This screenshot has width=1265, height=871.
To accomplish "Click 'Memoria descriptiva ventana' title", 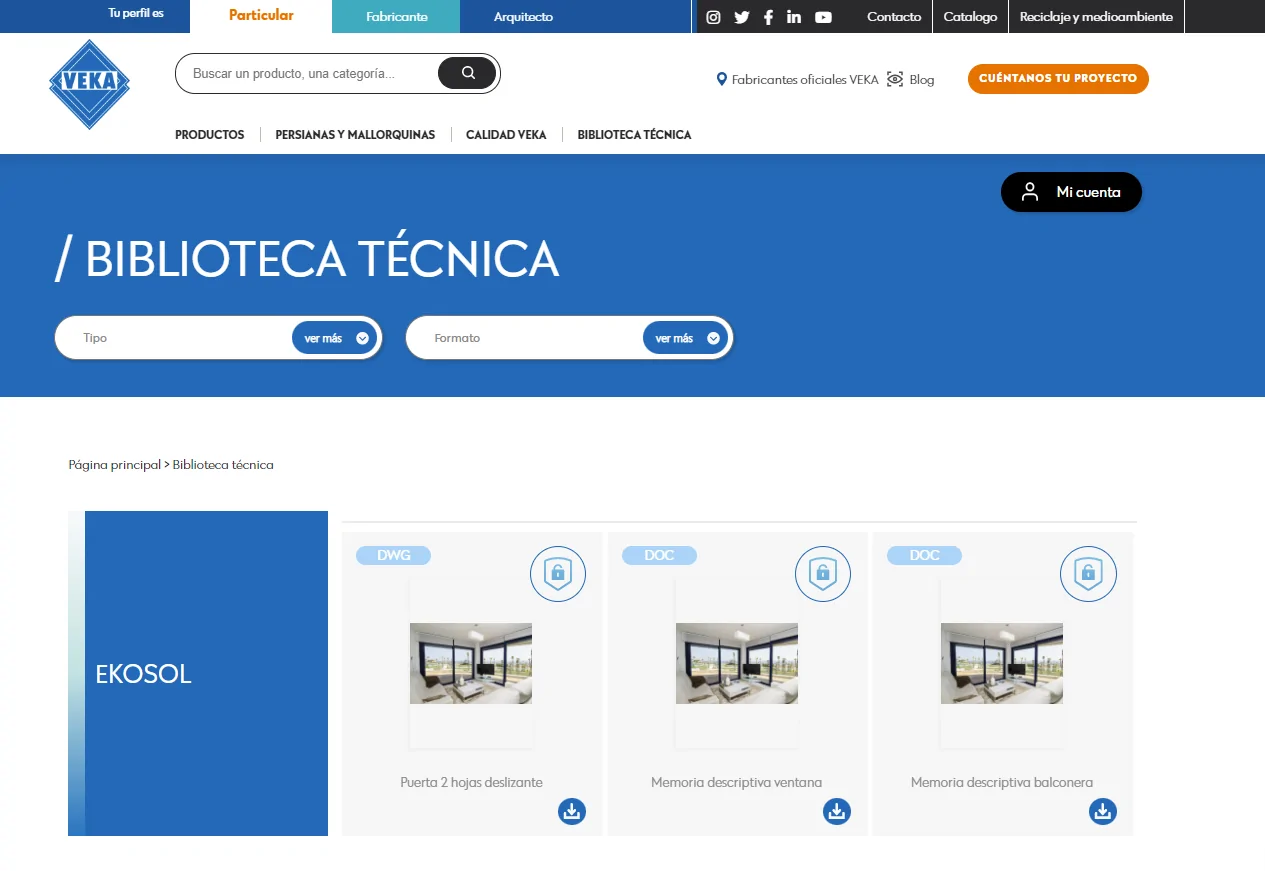I will click(x=737, y=783).
